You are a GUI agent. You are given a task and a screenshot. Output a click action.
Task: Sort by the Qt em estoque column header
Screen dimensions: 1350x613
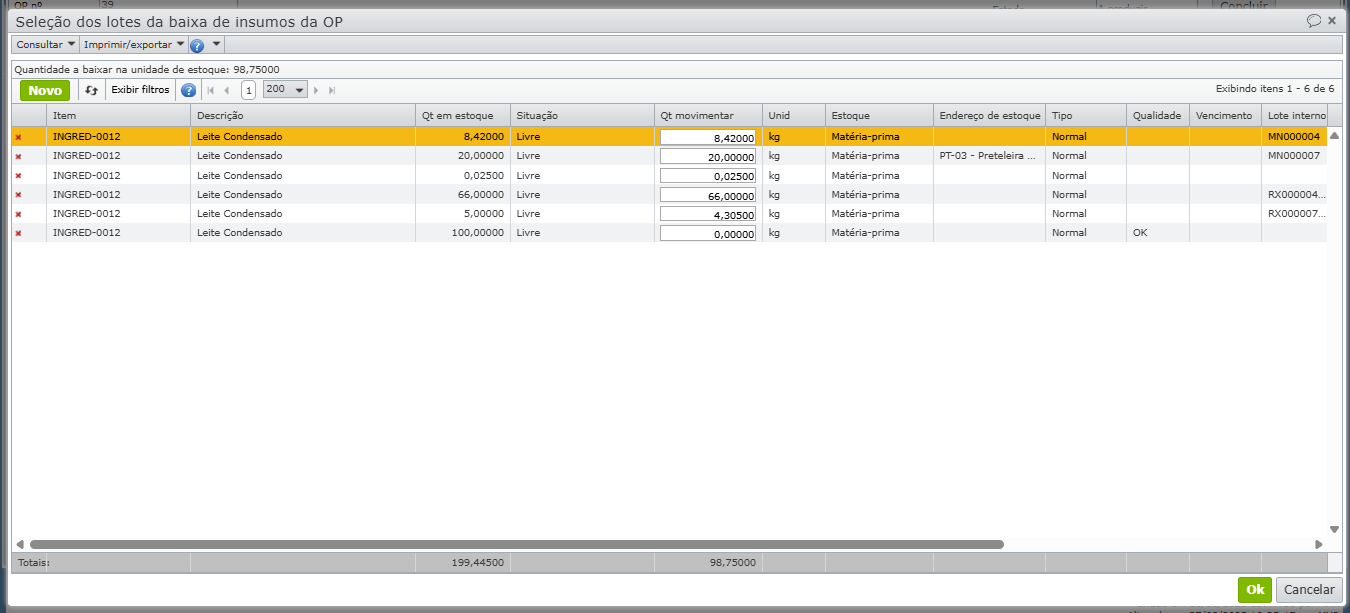coord(462,116)
